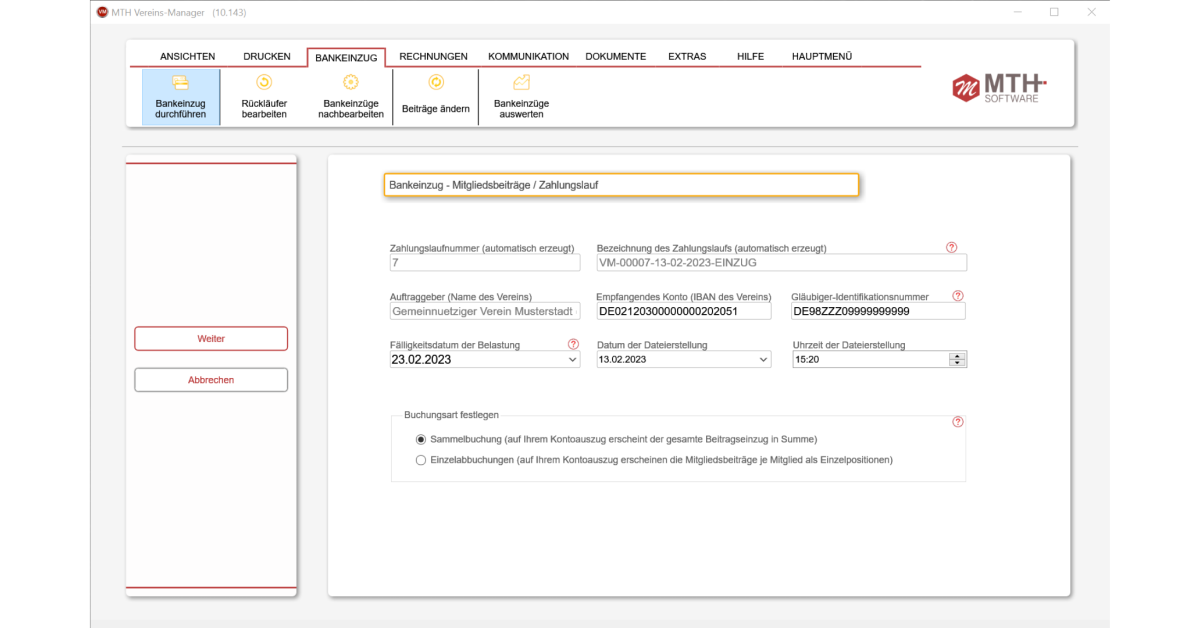Click the Bezeichnung des Zahlungslaufs field
The image size is (1200, 628).
(x=782, y=263)
